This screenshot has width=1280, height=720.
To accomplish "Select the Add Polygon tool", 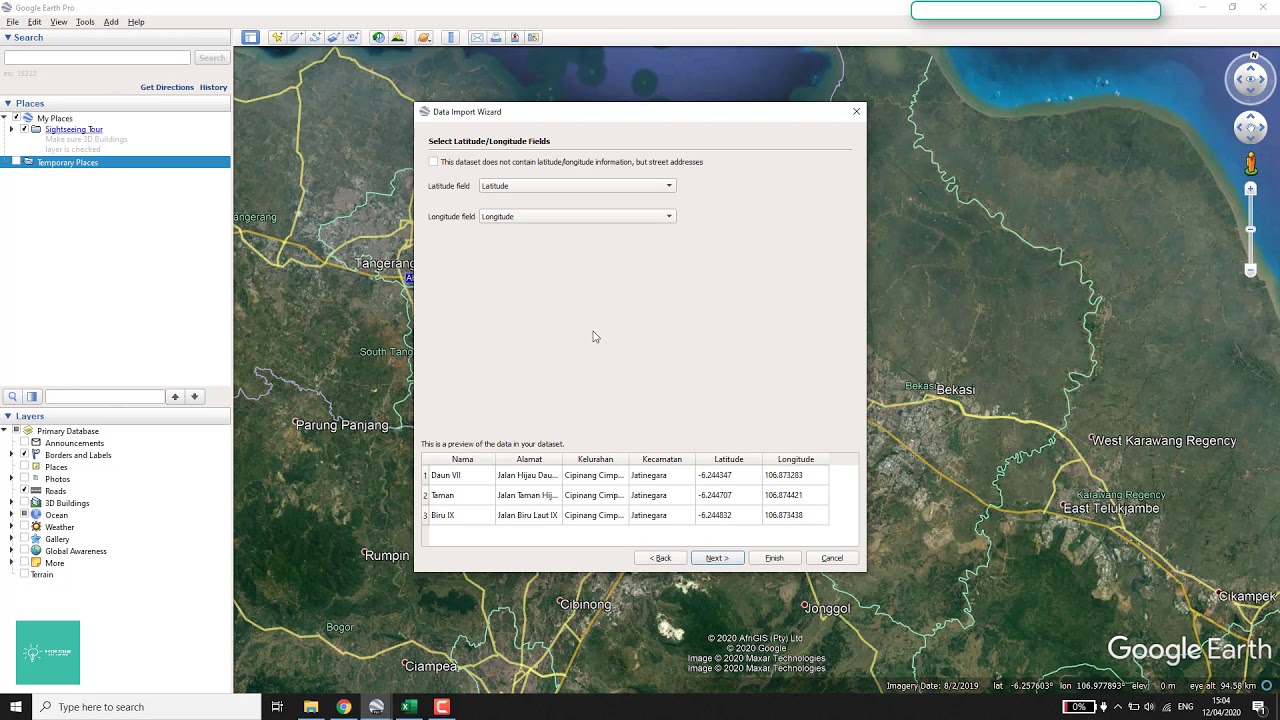I will pyautogui.click(x=296, y=38).
